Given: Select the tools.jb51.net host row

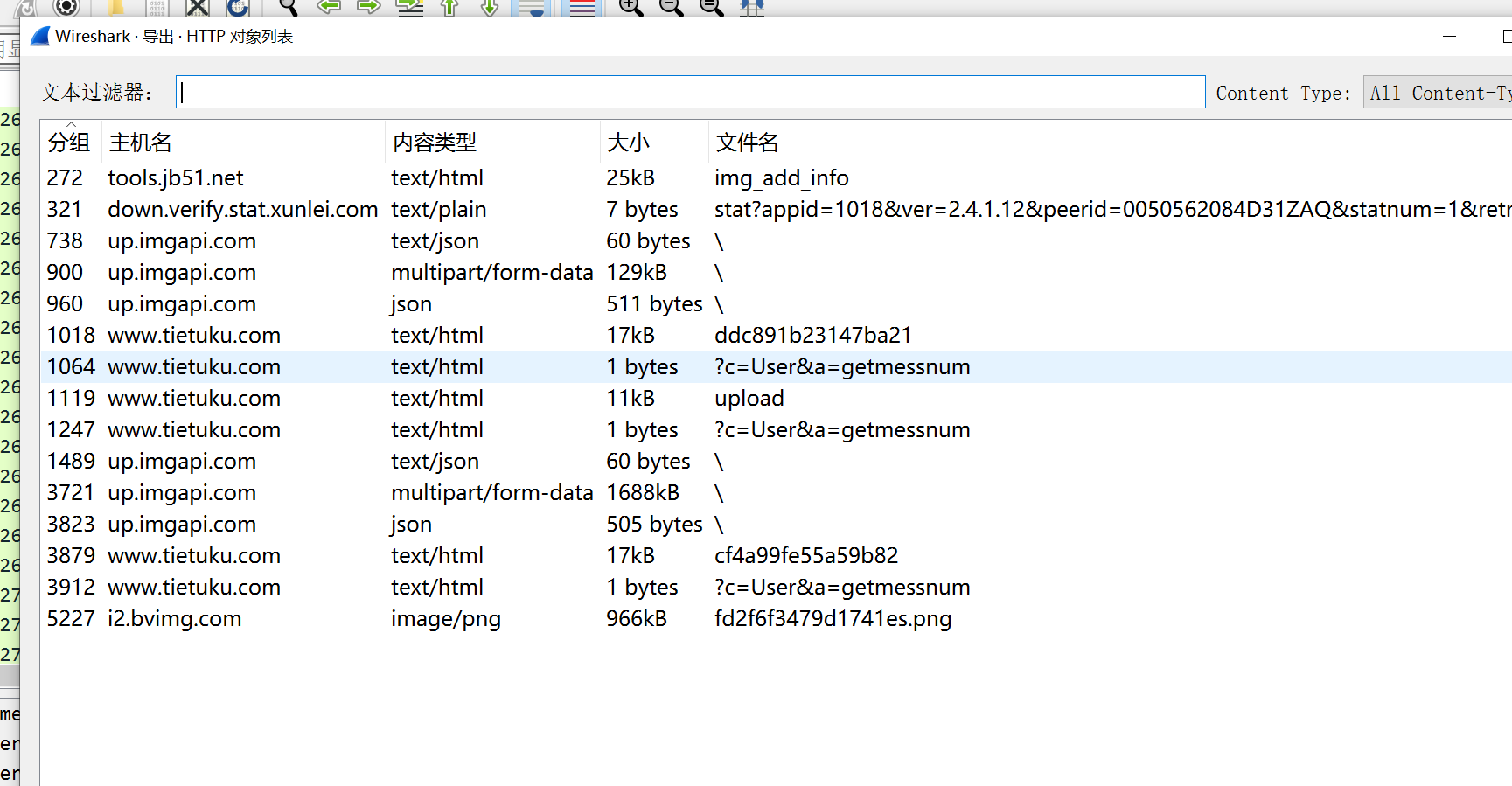Looking at the screenshot, I should [x=777, y=178].
